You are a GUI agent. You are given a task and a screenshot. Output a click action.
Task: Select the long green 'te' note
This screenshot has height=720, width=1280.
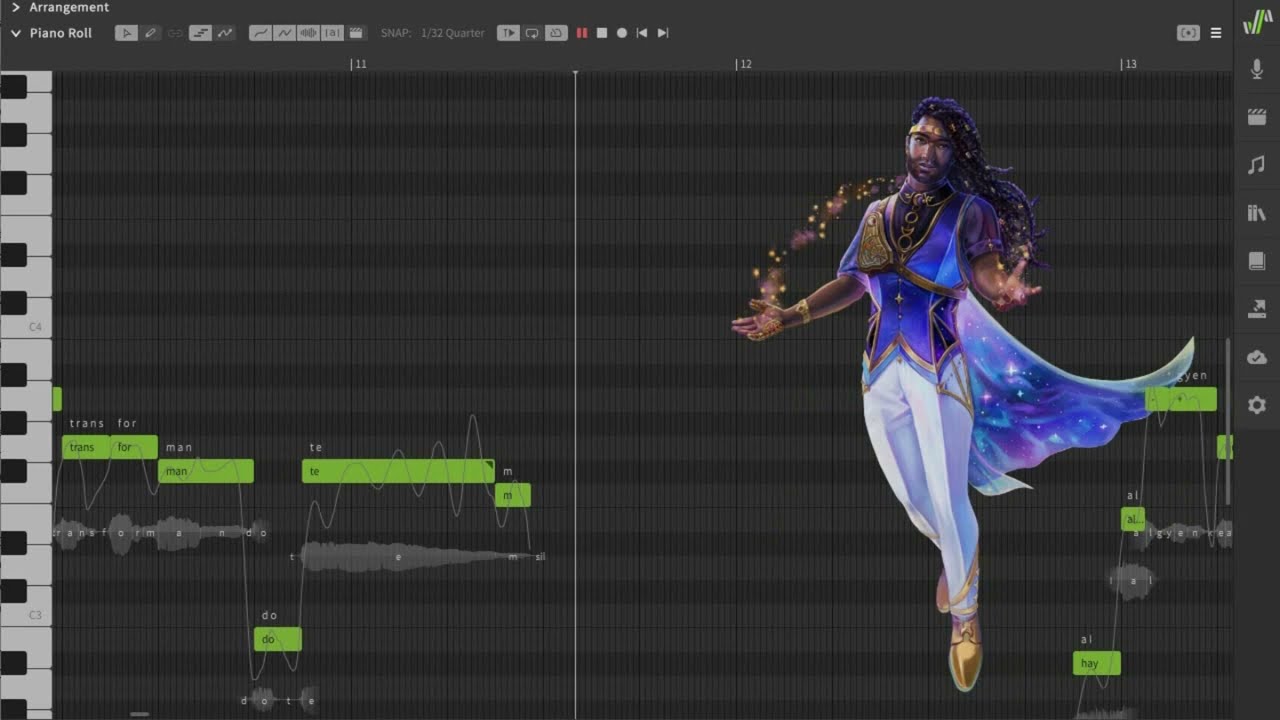pos(398,471)
